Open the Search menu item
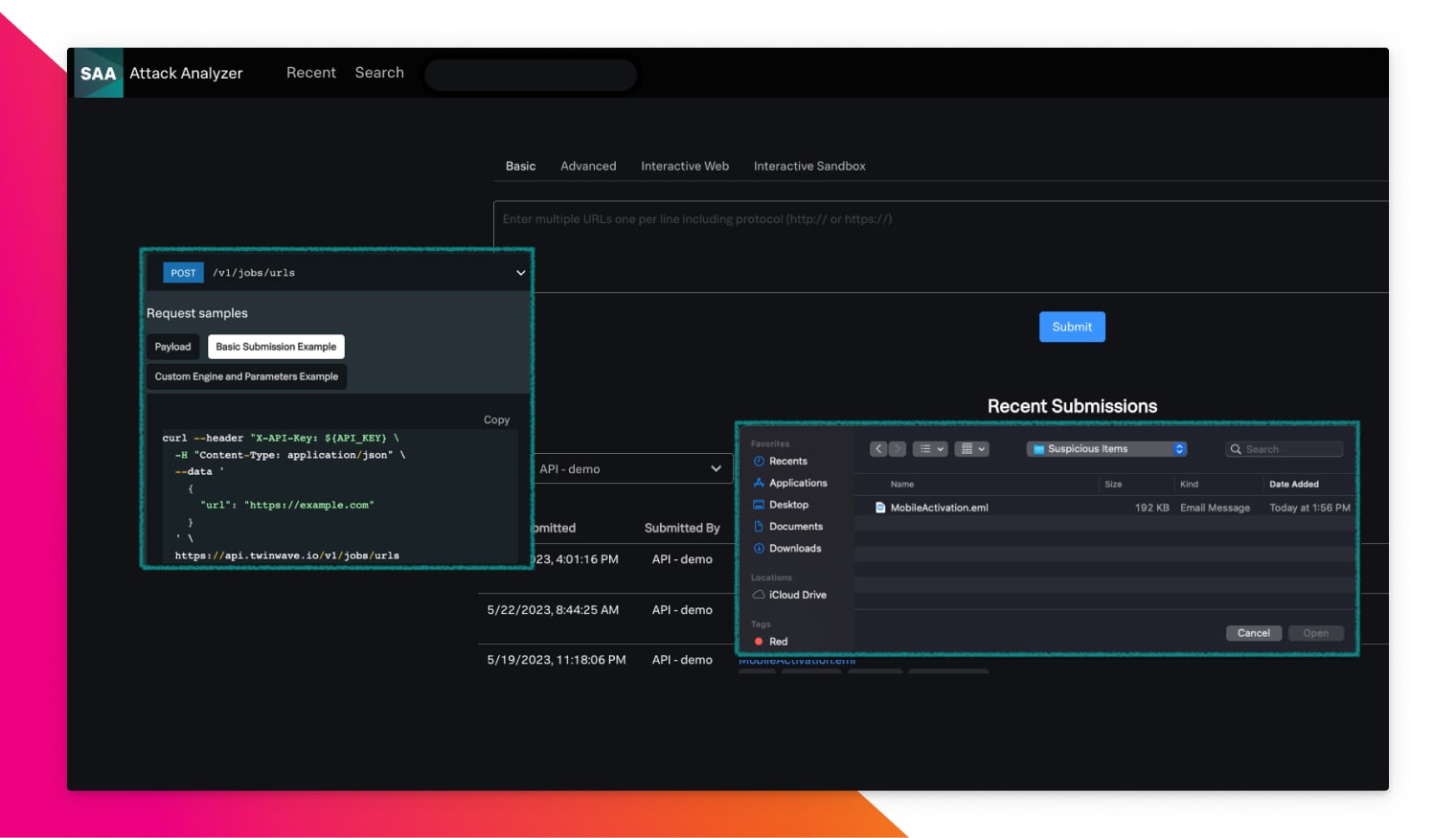1456x838 pixels. [x=379, y=73]
